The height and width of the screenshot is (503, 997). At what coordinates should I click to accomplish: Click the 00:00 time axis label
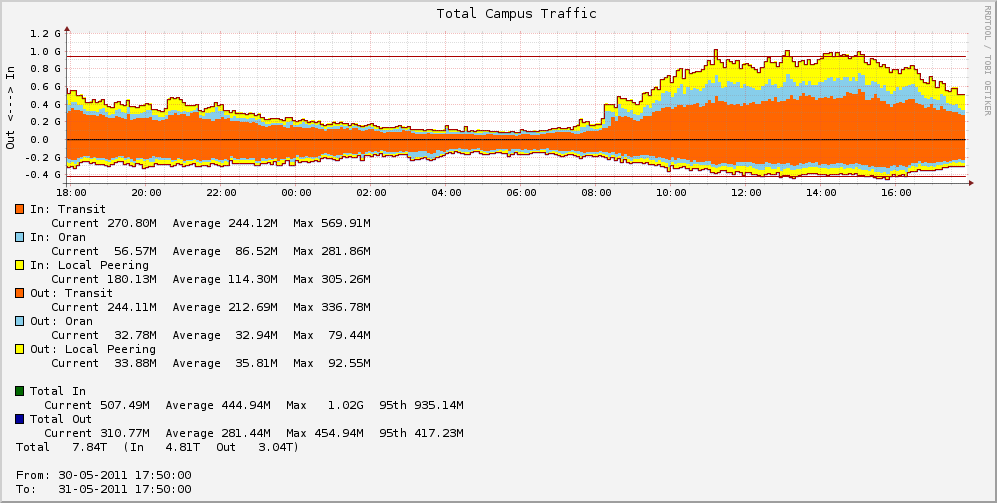point(296,193)
